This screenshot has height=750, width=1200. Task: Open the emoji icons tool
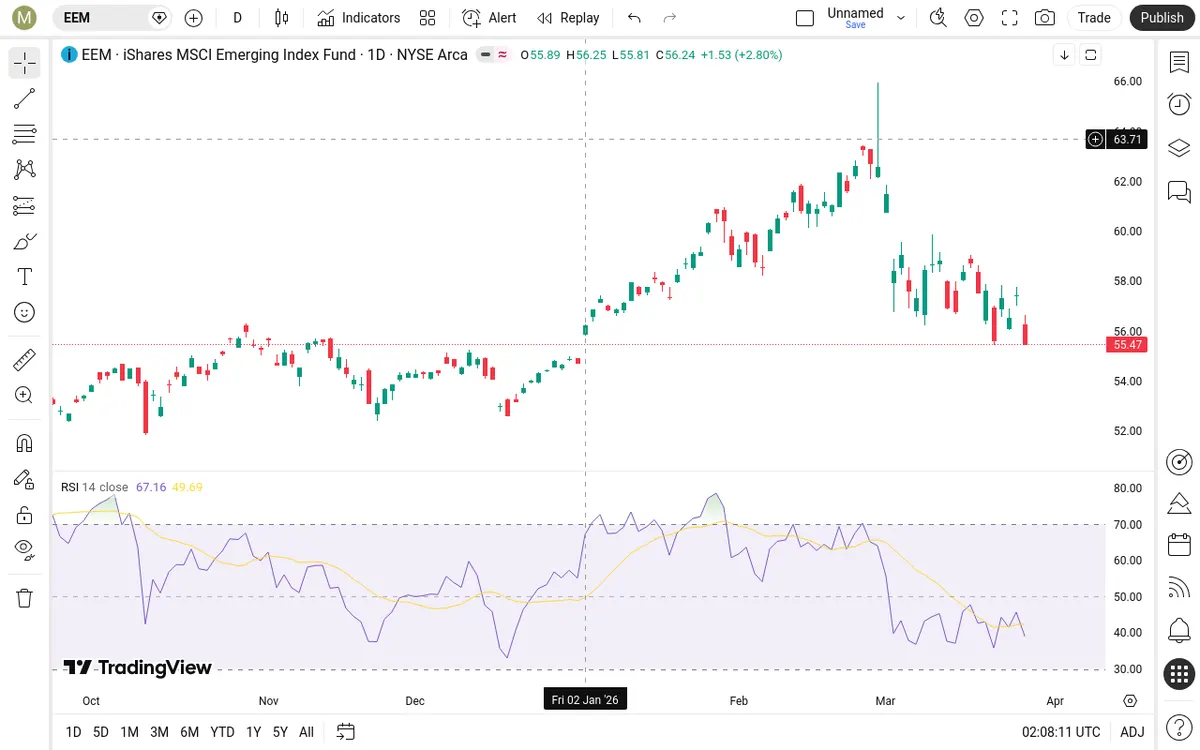pos(25,313)
